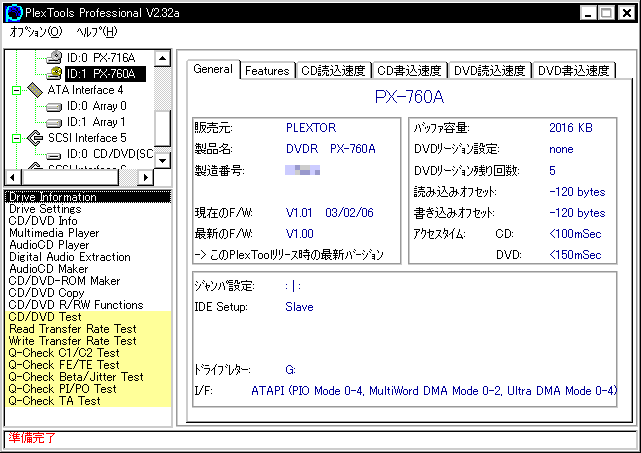Click the 2016 KB buffer size value

pyautogui.click(x=571, y=128)
